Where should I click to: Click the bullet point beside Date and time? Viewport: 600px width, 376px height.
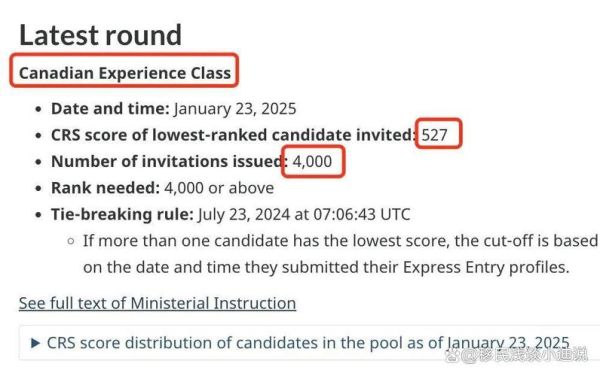(x=38, y=109)
